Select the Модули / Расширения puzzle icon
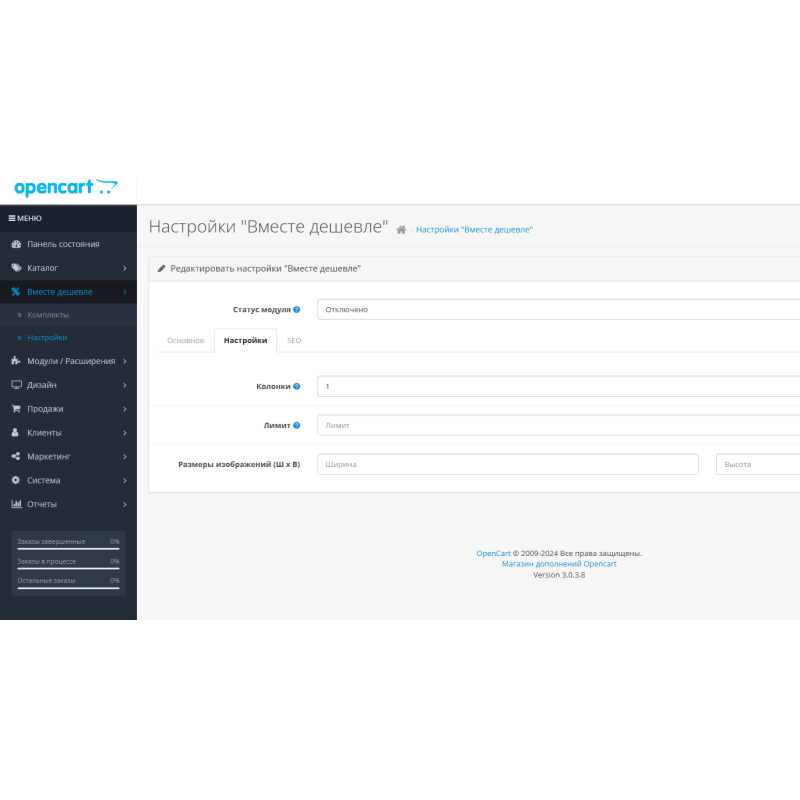 pyautogui.click(x=15, y=360)
